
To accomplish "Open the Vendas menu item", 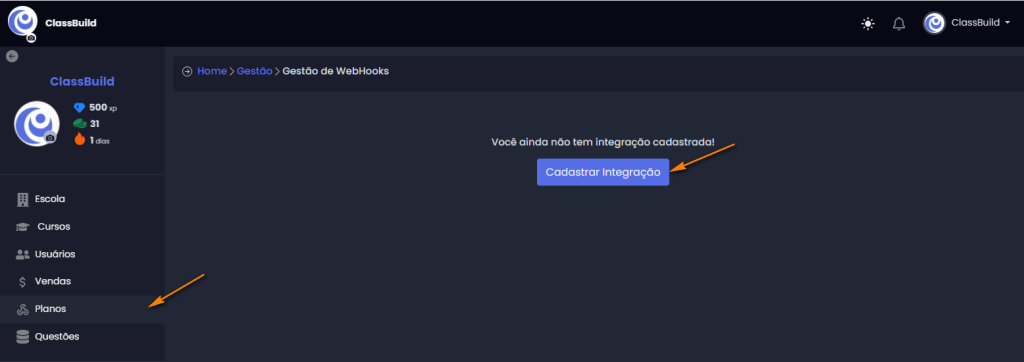I will (x=82, y=282).
